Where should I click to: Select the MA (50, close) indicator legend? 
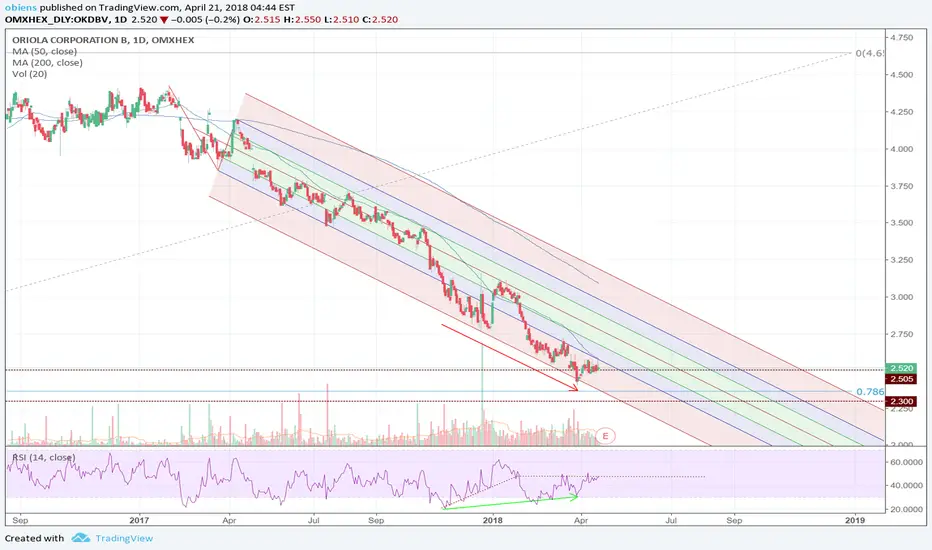(x=45, y=51)
